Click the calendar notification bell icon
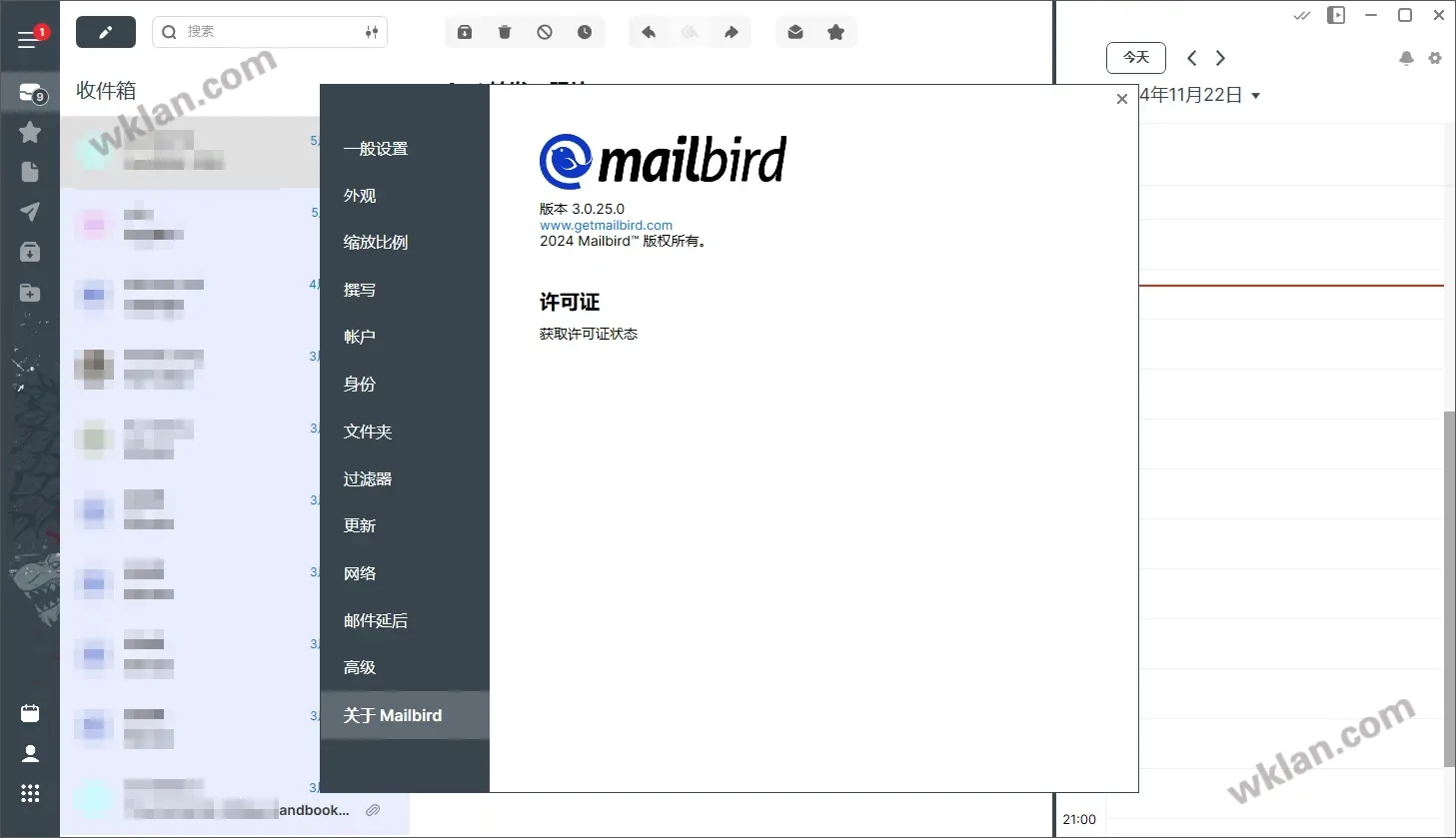This screenshot has height=838, width=1456. pyautogui.click(x=1406, y=58)
